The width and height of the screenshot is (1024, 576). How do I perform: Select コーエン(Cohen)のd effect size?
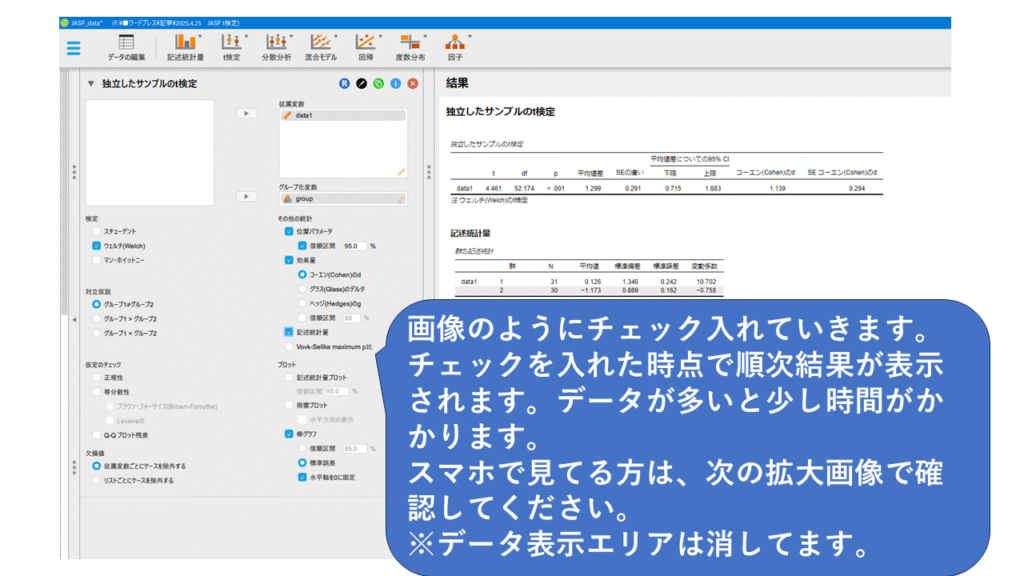click(302, 275)
